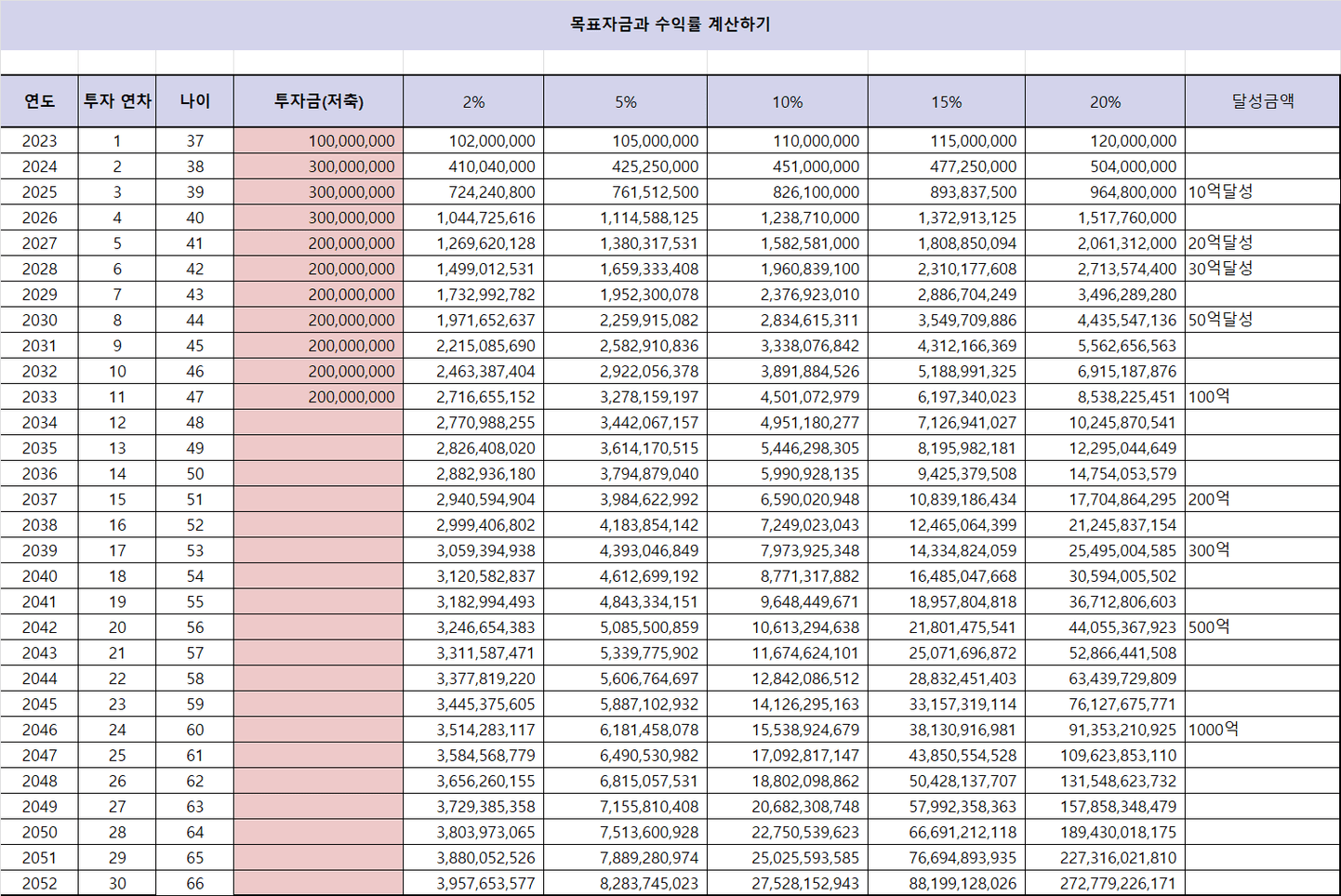The image size is (1341, 896).
Task: Click the 500억 note cell
Action: click(1263, 627)
